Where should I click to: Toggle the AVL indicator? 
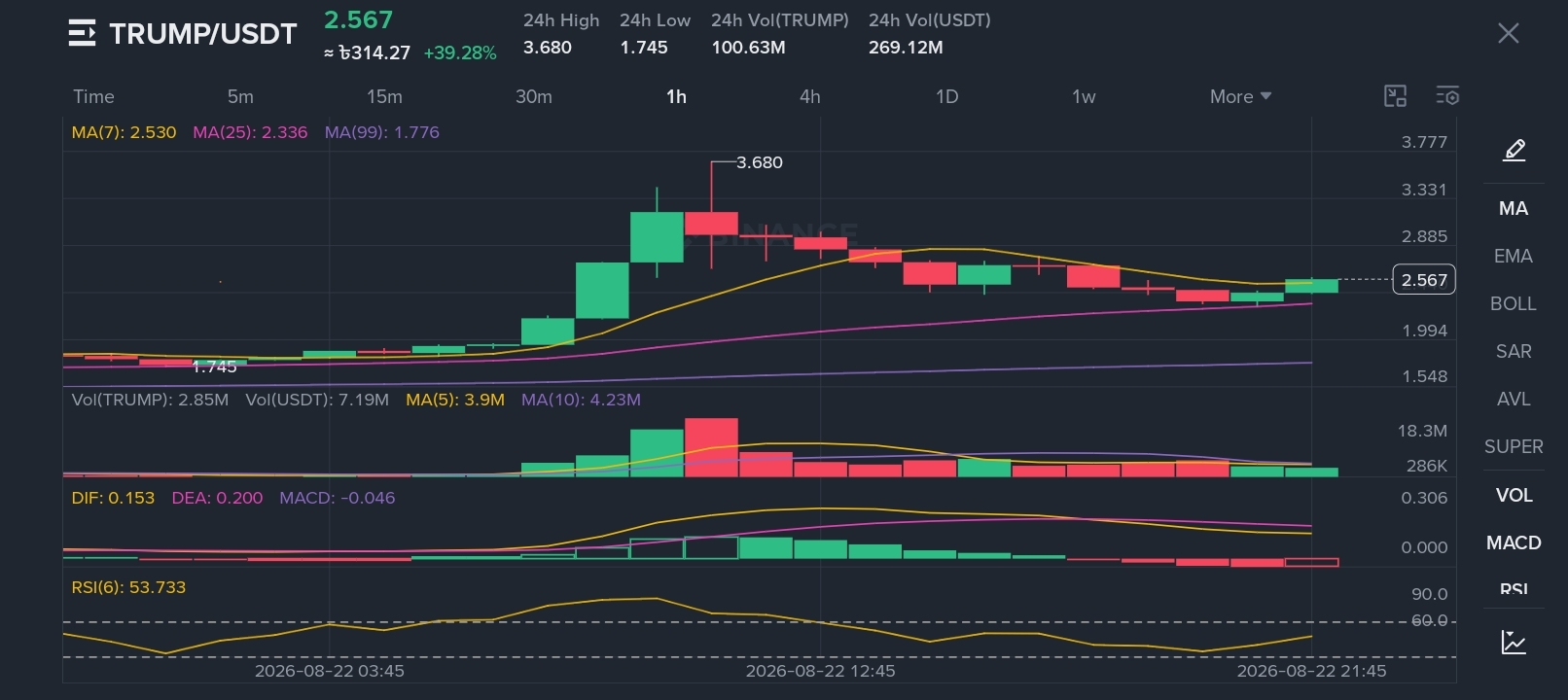[1514, 399]
